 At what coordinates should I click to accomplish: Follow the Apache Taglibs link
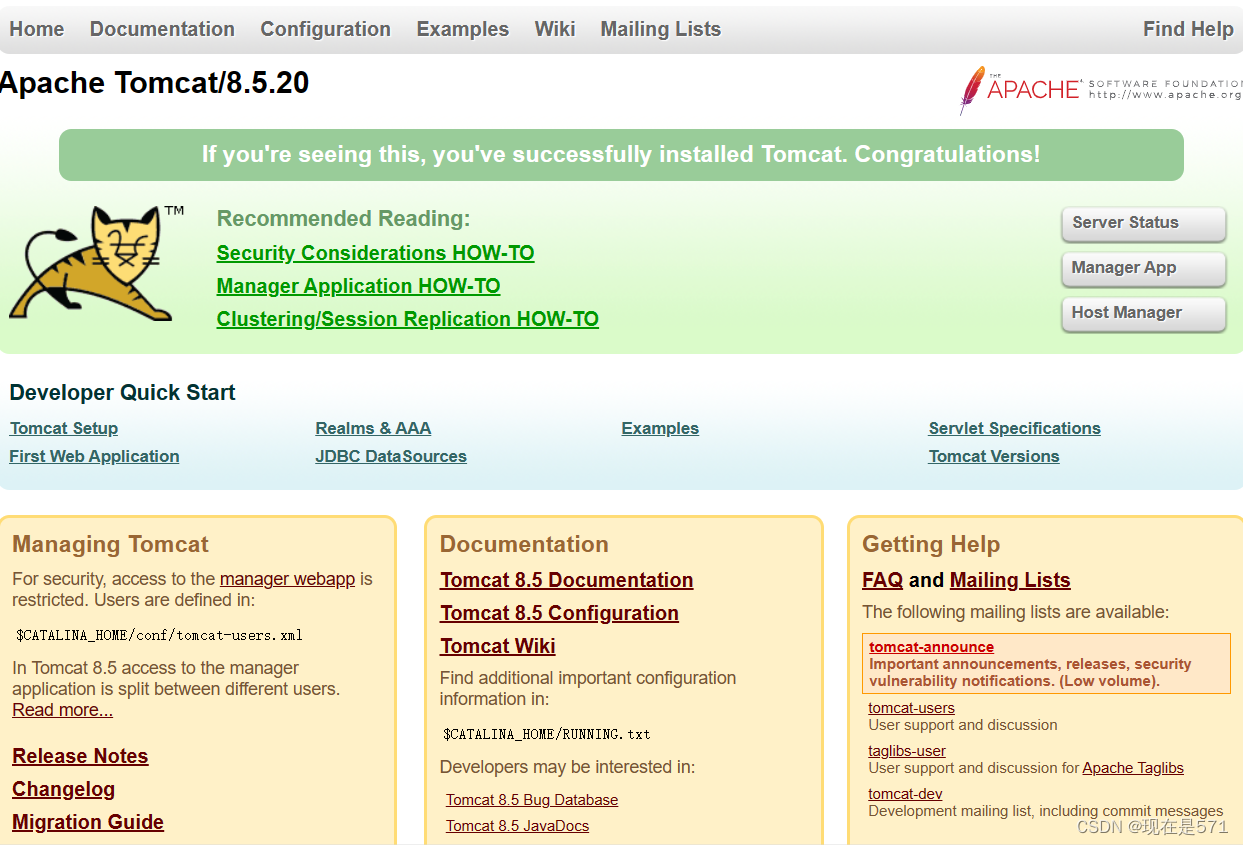click(1133, 768)
